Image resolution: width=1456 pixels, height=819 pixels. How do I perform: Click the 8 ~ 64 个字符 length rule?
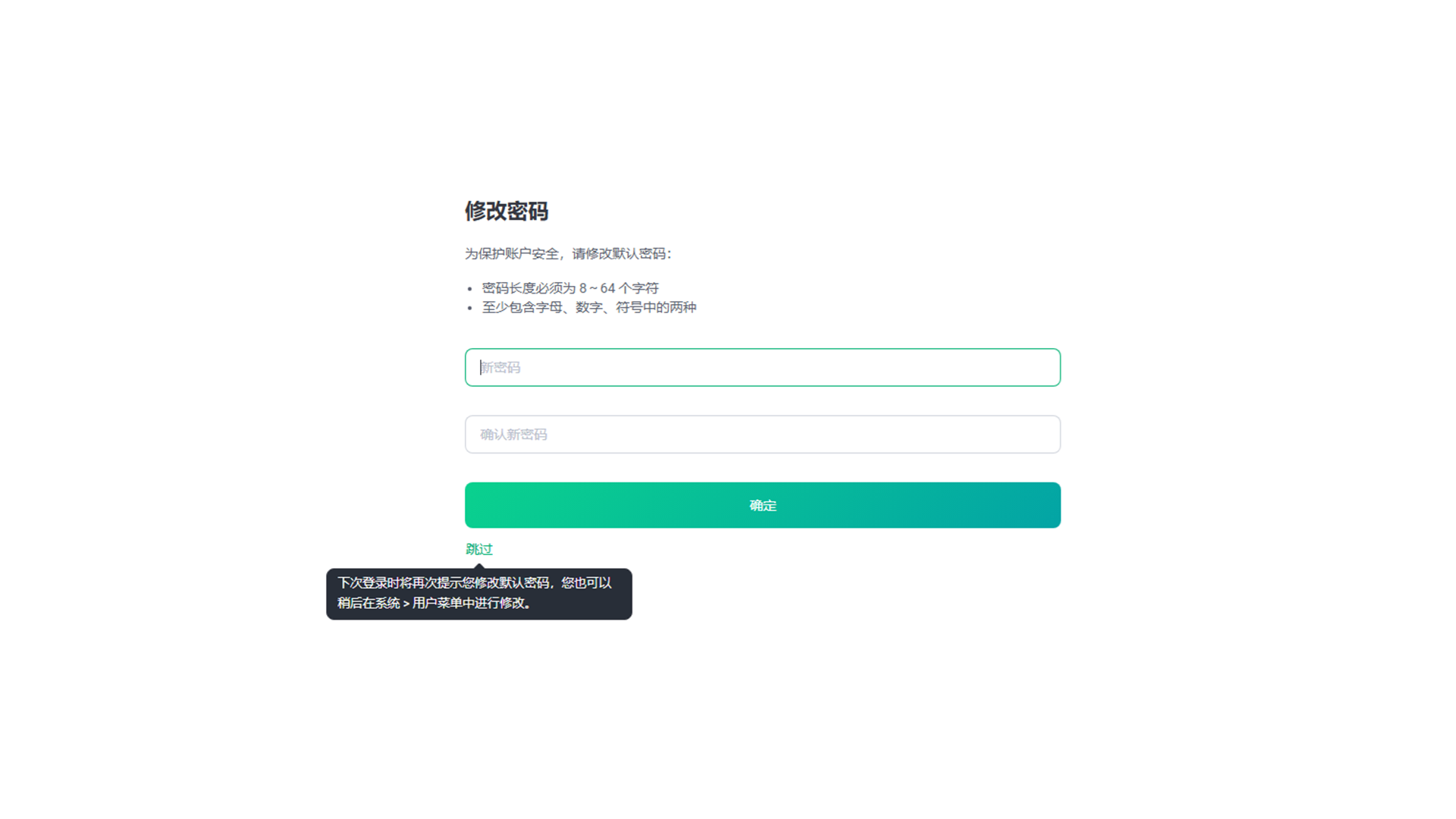[x=570, y=288]
